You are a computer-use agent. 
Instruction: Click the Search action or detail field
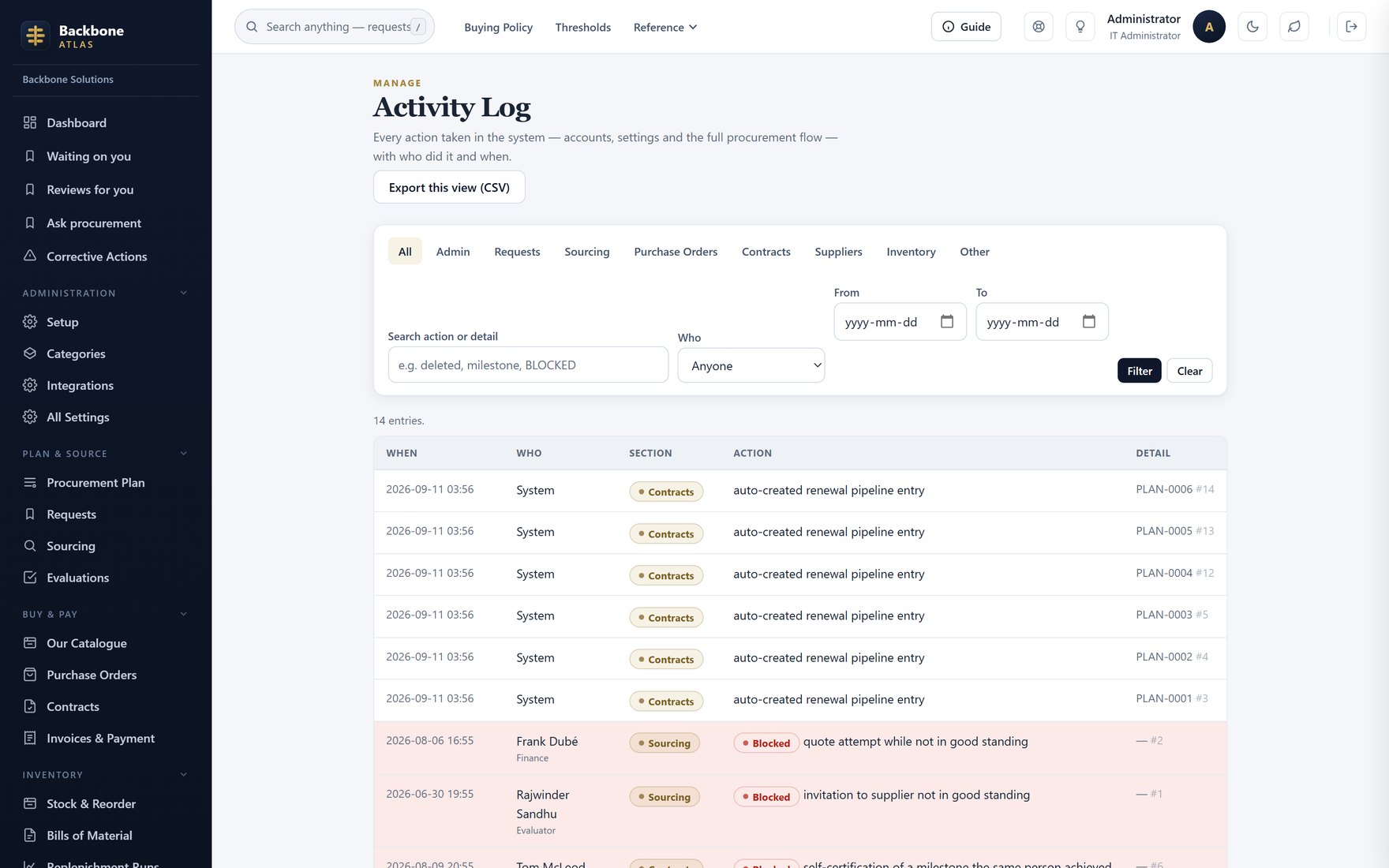pos(528,365)
